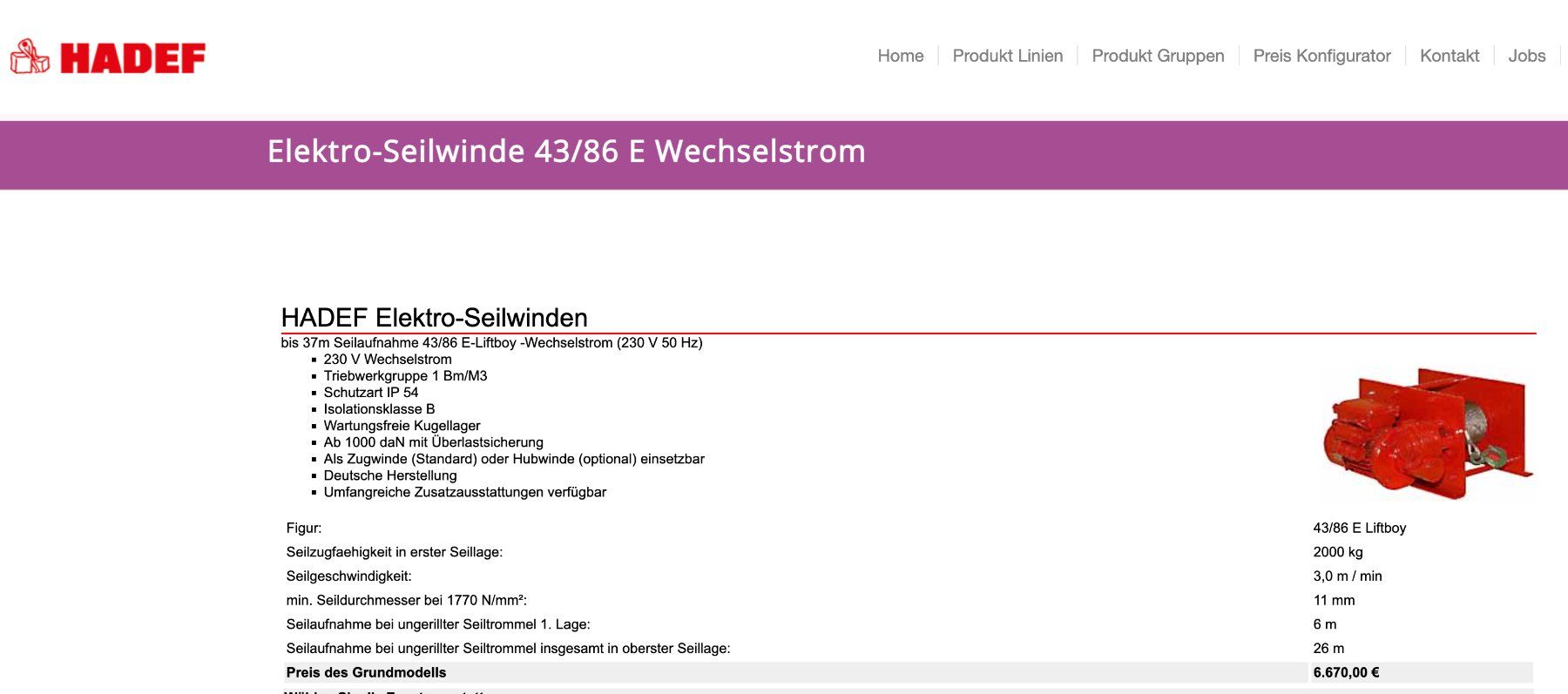Image resolution: width=1568 pixels, height=694 pixels.
Task: Click the 'Figur:' row label
Action: [x=304, y=528]
